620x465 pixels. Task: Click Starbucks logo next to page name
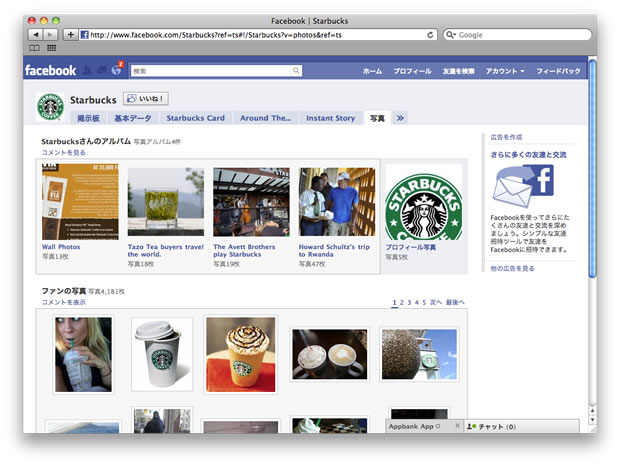click(50, 106)
